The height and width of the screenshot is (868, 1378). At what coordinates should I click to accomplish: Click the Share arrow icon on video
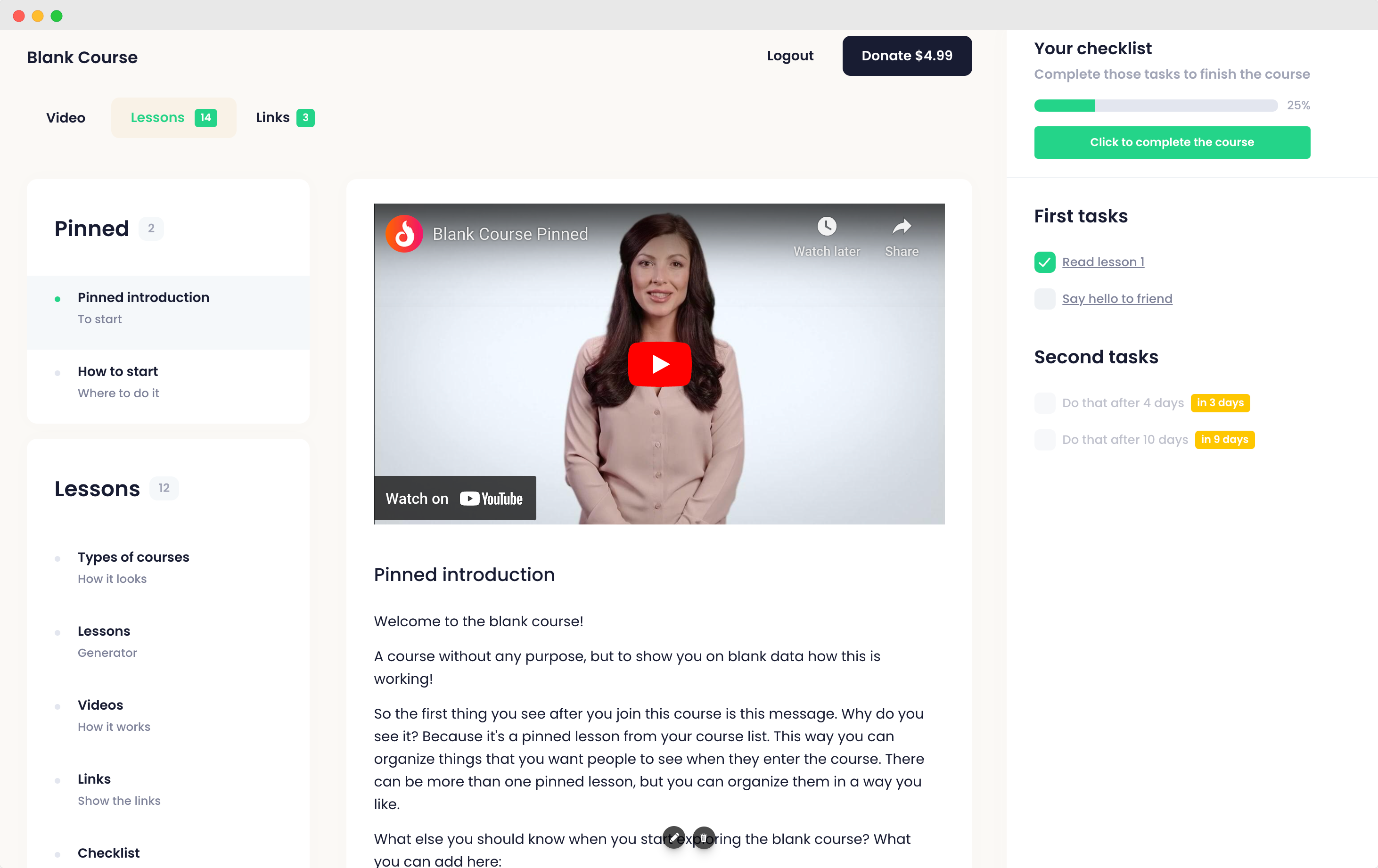click(x=901, y=227)
